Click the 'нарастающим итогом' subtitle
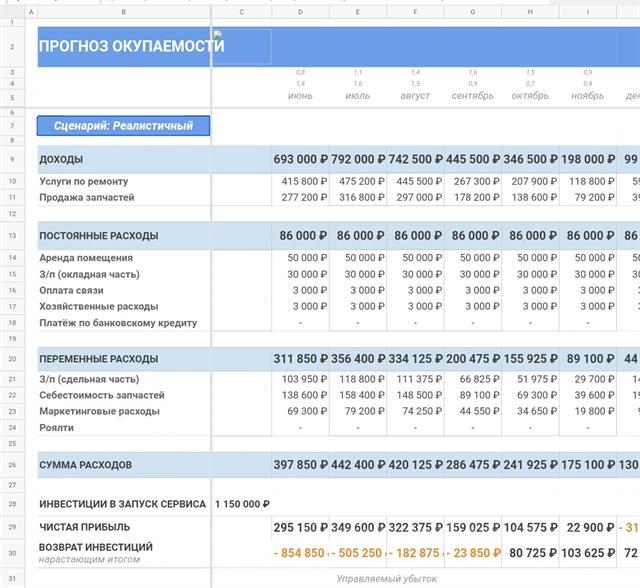 [89, 559]
